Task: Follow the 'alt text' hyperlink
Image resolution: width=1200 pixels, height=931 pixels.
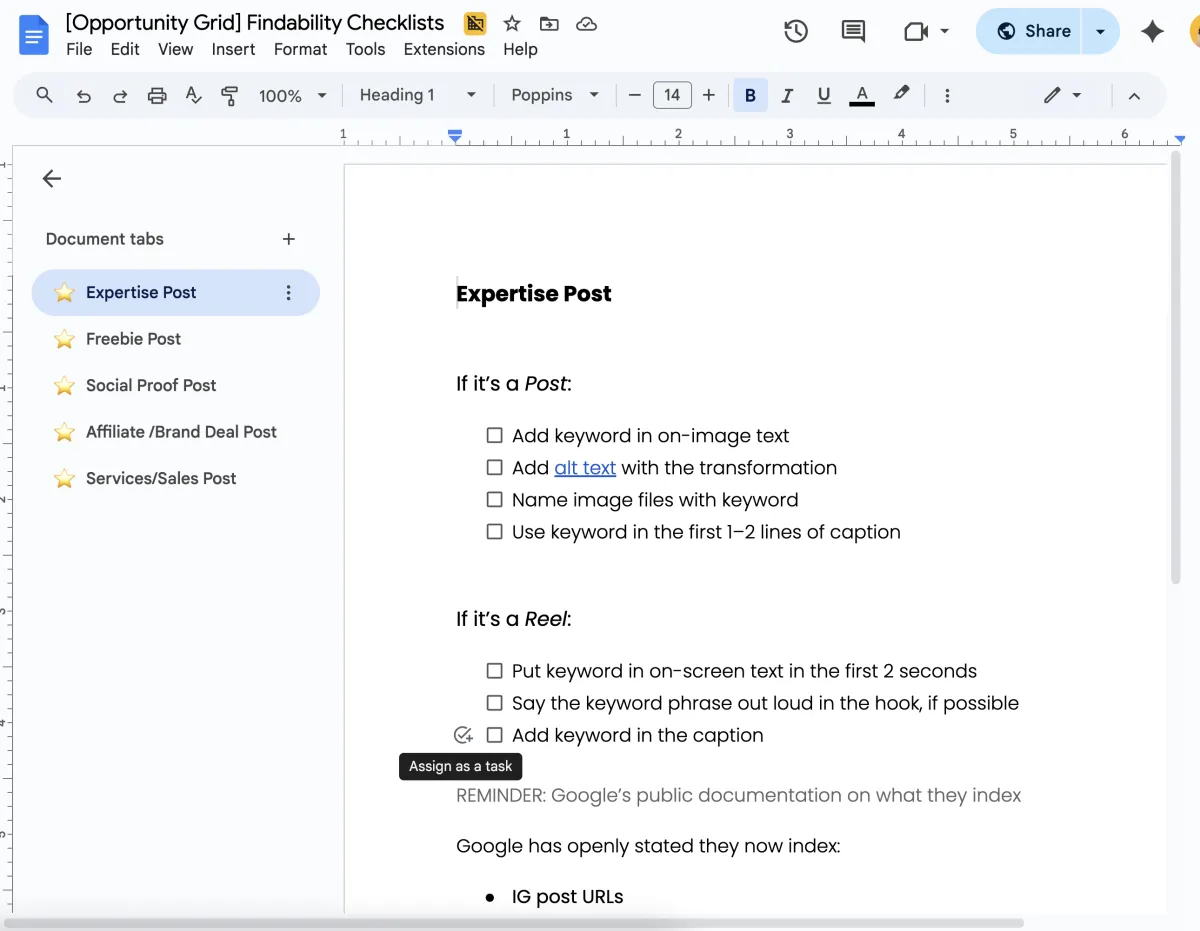Action: [585, 467]
